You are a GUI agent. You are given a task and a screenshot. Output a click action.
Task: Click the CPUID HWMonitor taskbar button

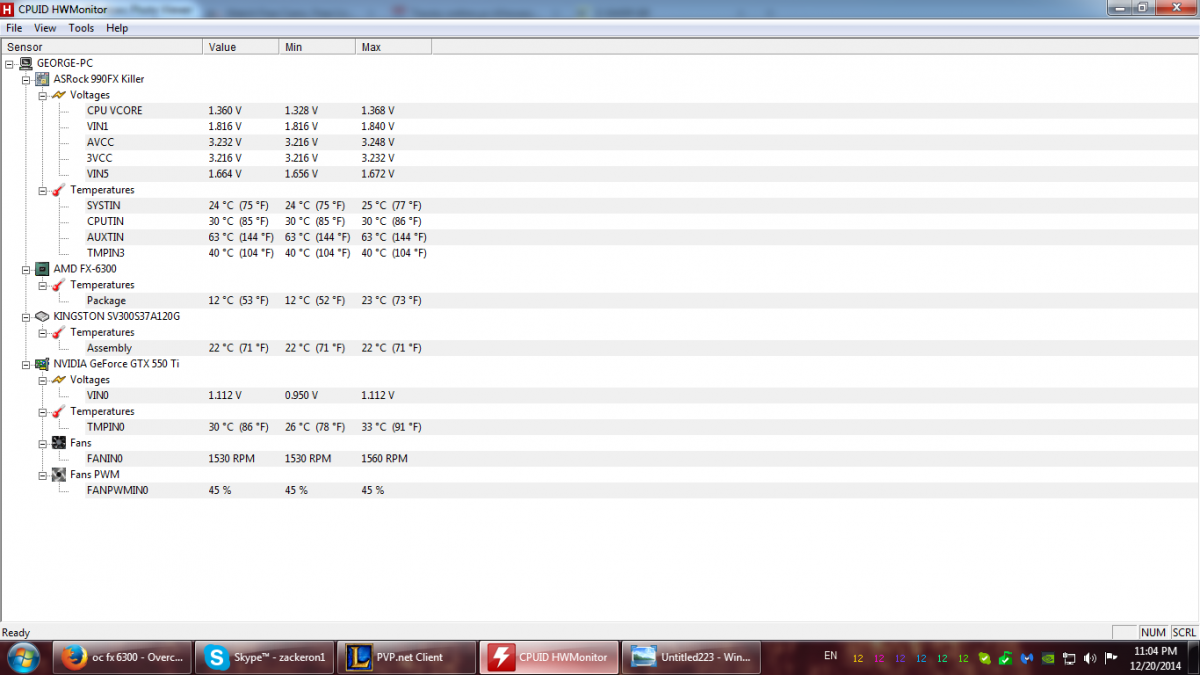[548, 657]
